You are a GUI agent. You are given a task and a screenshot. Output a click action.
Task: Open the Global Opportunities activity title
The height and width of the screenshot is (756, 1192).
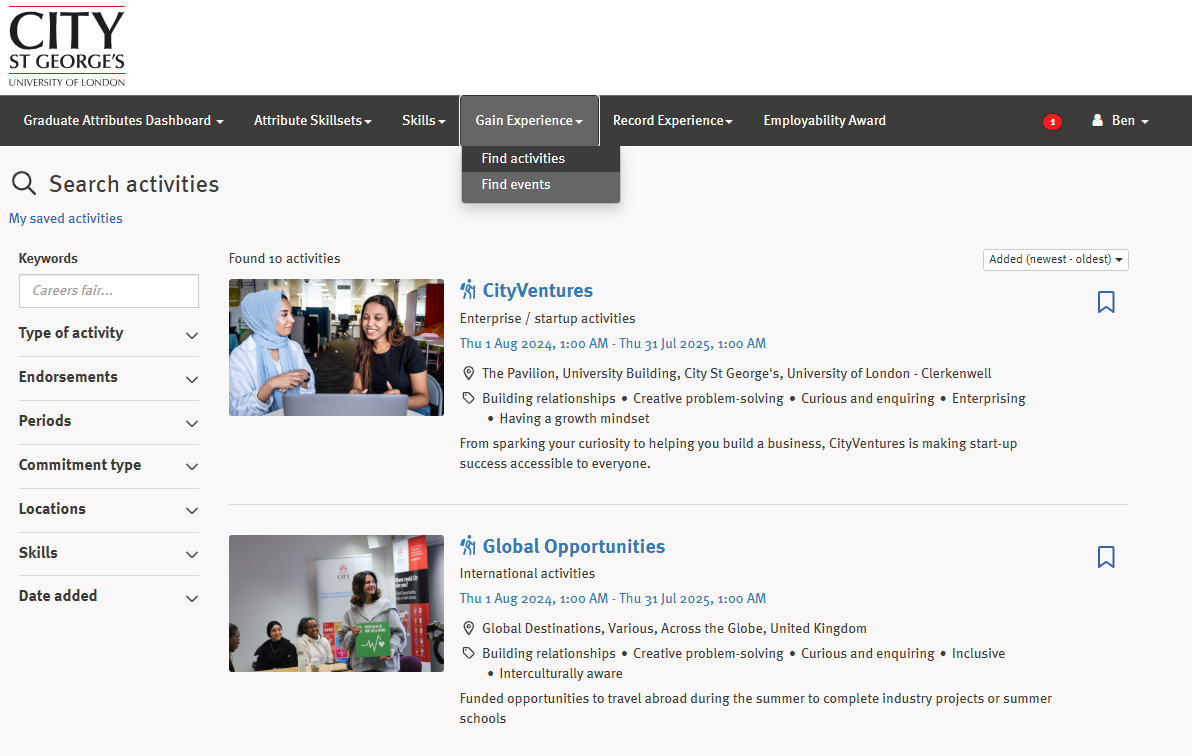tap(573, 546)
